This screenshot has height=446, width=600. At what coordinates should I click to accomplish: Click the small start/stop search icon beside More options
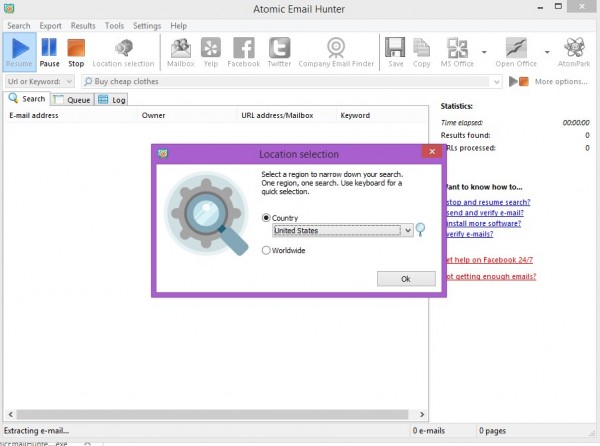pos(518,81)
